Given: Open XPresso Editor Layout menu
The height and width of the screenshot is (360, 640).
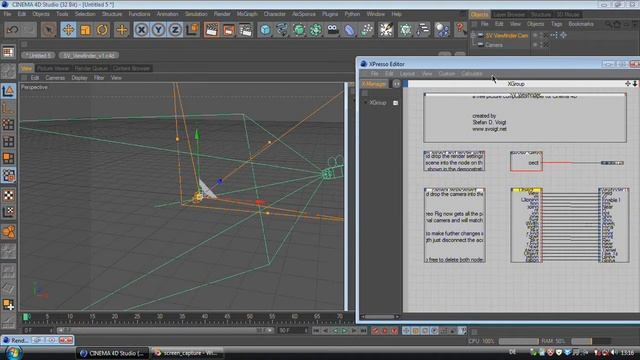Looking at the screenshot, I should [x=407, y=74].
